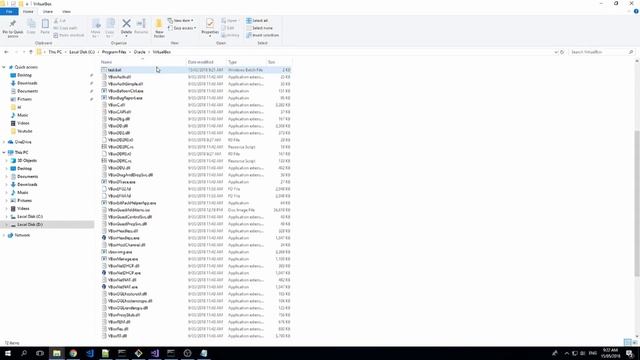
Task: Open Google Chrome from the taskbar
Action: tap(73, 353)
